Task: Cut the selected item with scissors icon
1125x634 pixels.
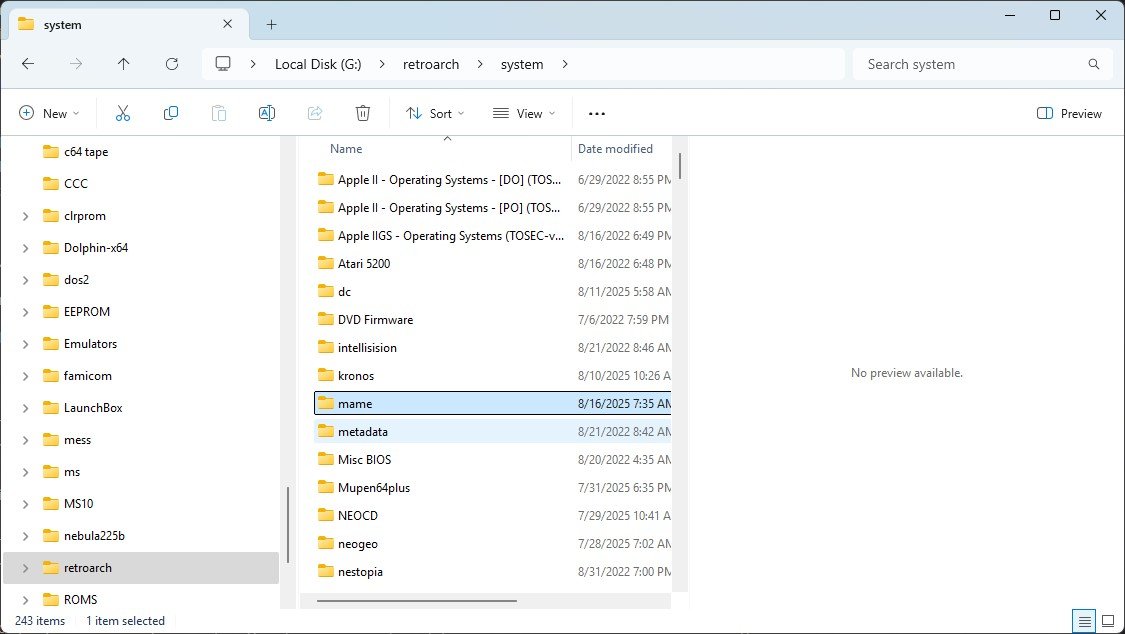Action: tap(123, 113)
